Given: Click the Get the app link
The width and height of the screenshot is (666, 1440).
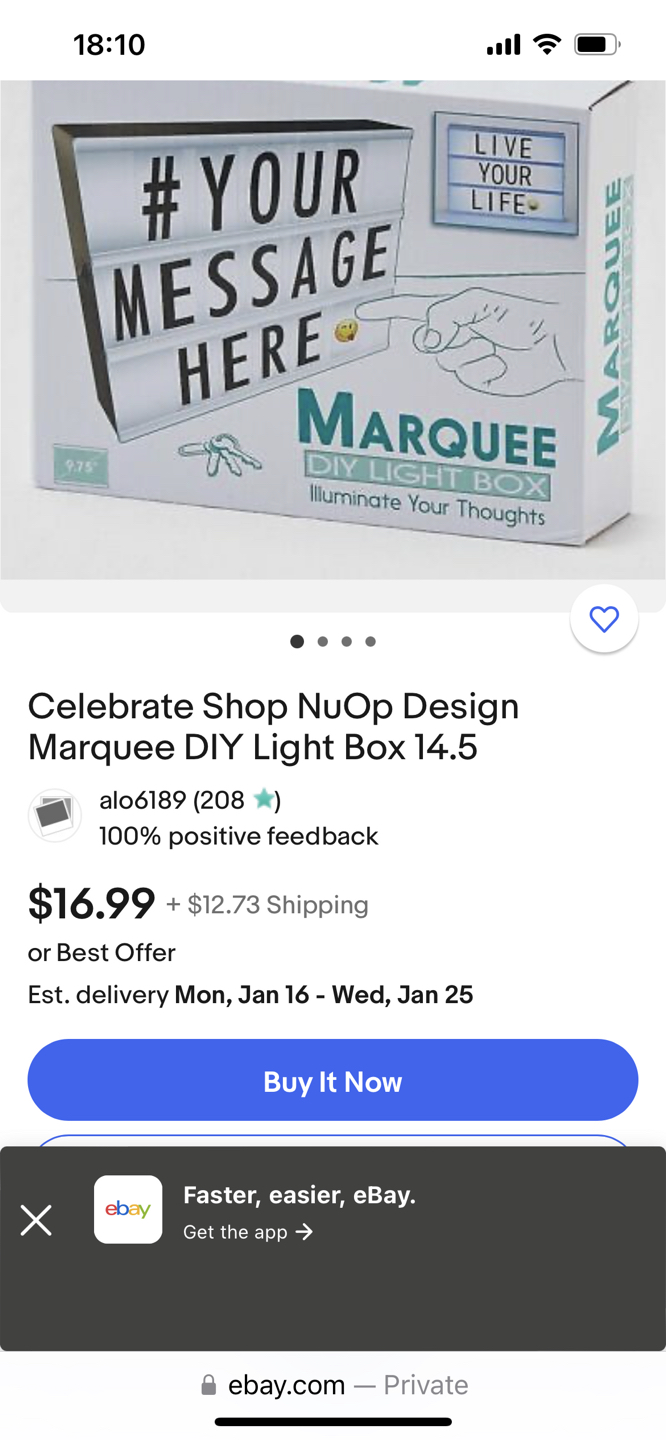Looking at the screenshot, I should [x=235, y=1232].
